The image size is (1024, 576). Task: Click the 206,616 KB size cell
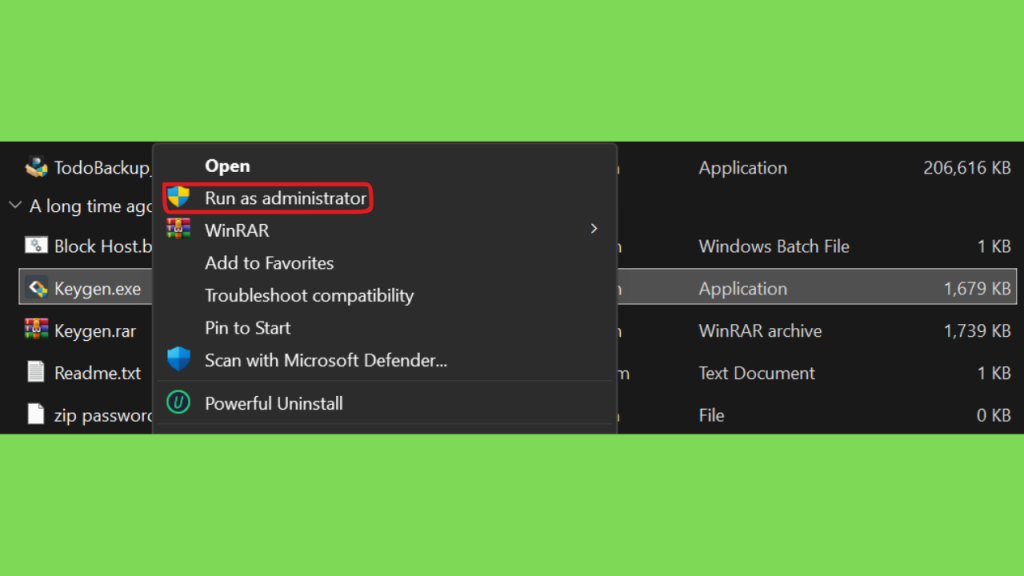point(967,168)
